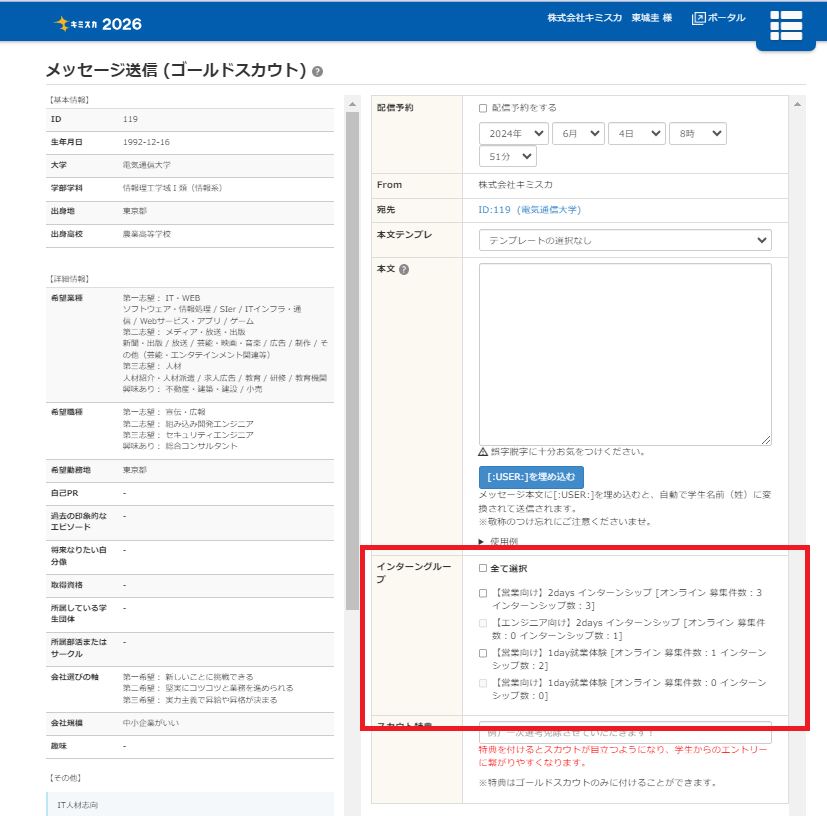Check the 配信予約をする checkbox

[483, 108]
